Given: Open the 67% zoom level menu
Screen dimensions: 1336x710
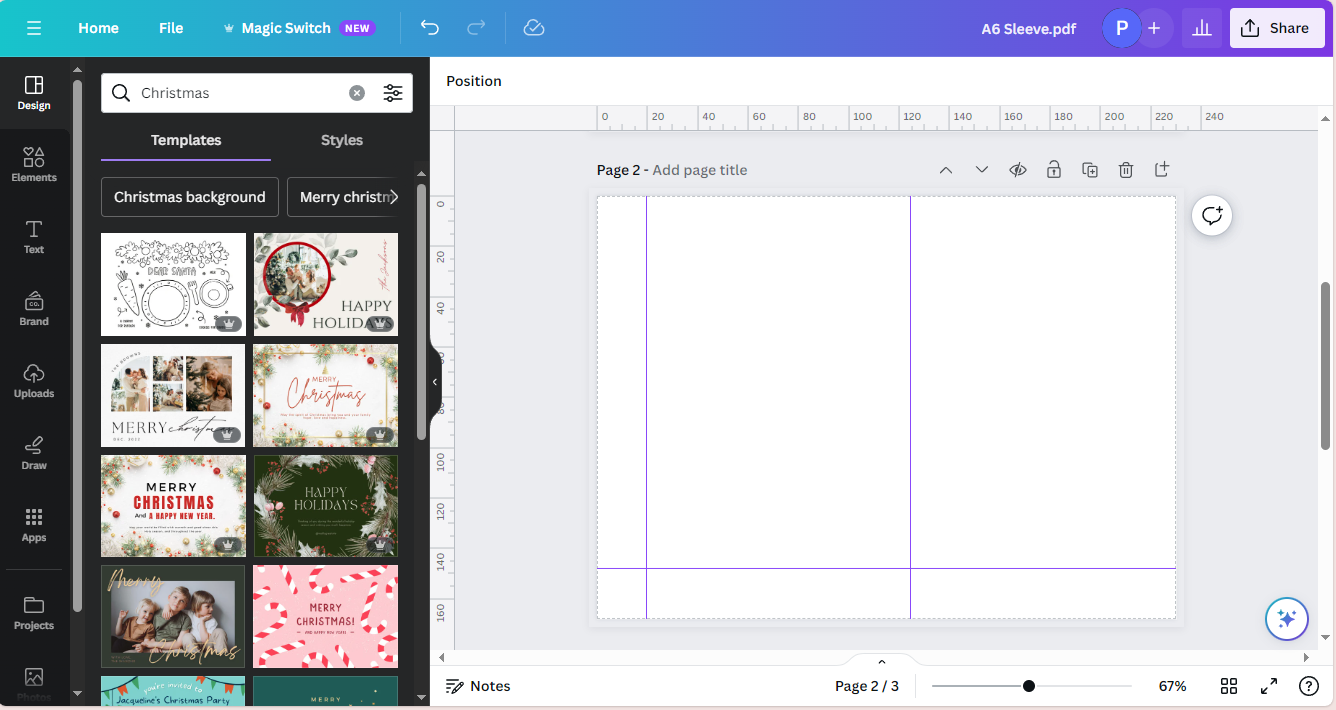Looking at the screenshot, I should pos(1172,686).
